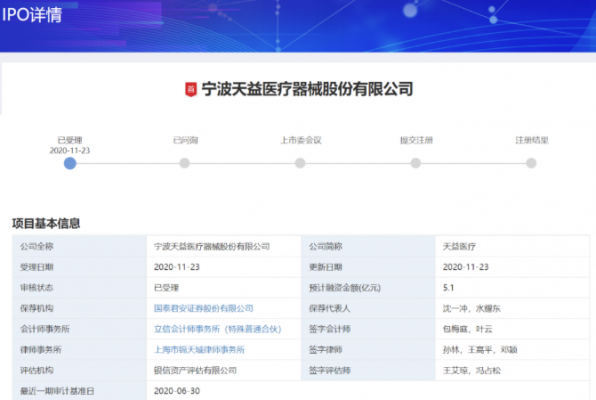Click the 保荐代表人 label cell
This screenshot has width=596, height=400.
tap(368, 308)
